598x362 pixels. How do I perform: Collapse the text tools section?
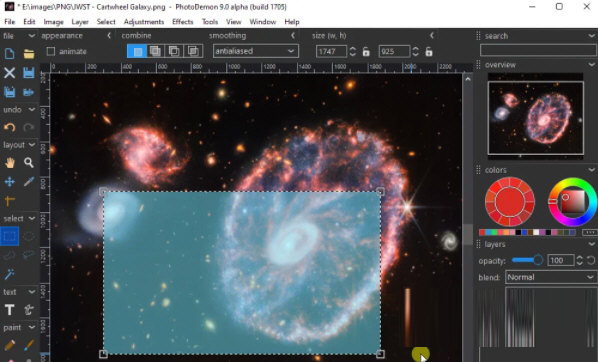click(x=32, y=292)
